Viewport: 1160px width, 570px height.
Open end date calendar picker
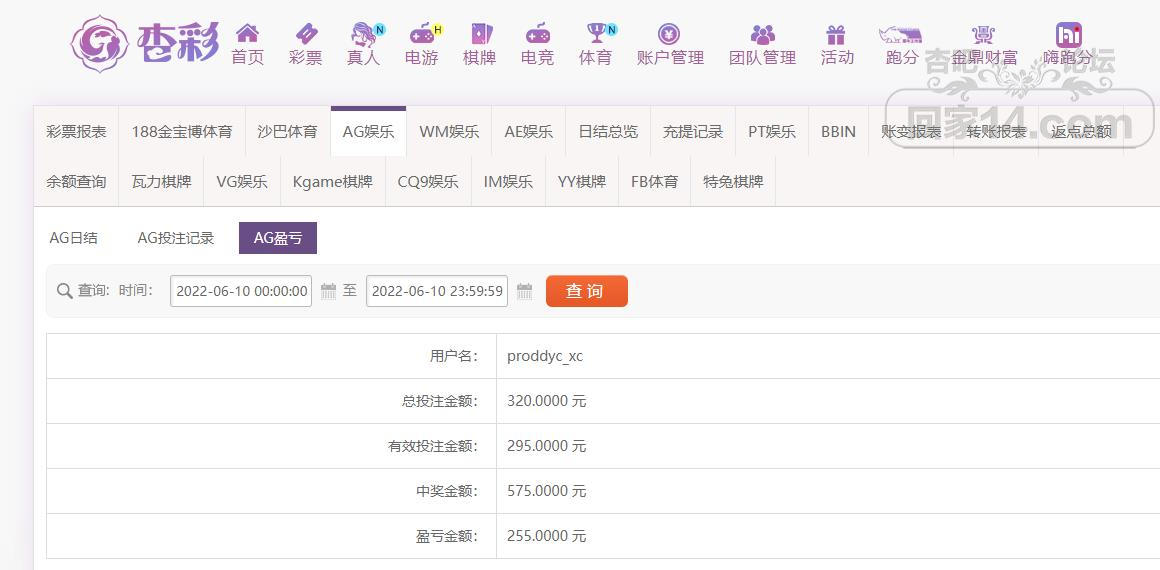[x=524, y=291]
